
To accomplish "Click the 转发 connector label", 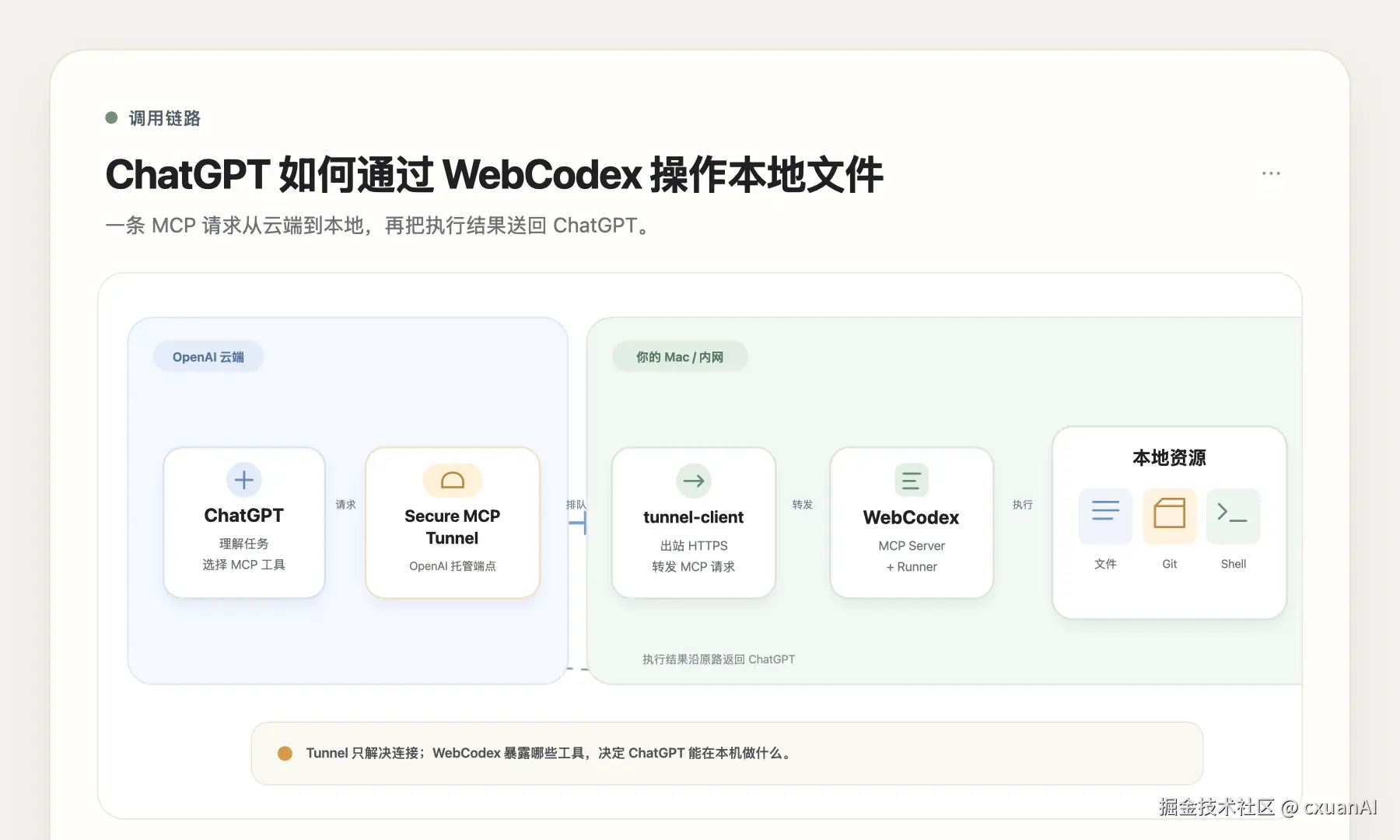I will [x=803, y=505].
